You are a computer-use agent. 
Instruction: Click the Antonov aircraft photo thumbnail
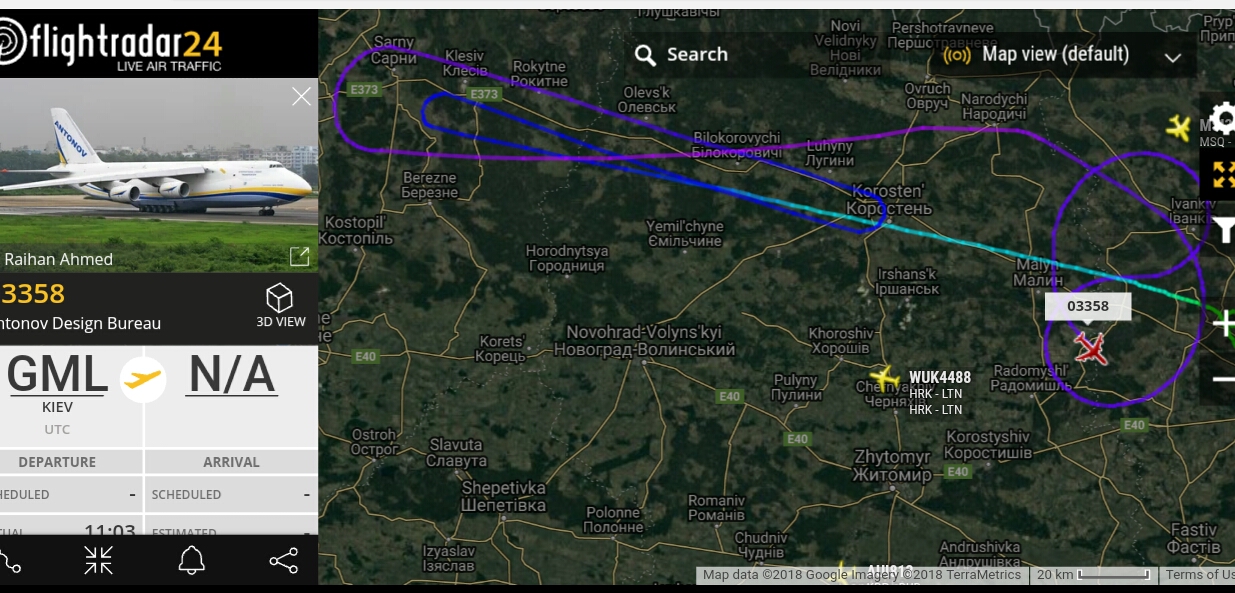click(x=158, y=175)
